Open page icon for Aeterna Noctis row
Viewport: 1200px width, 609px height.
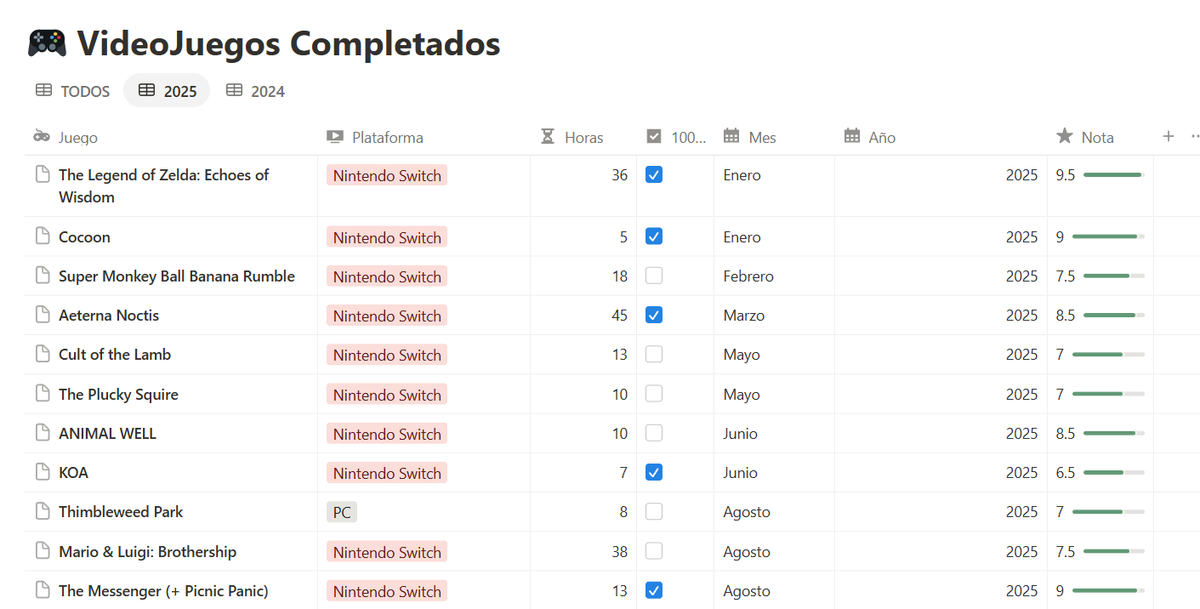(x=42, y=314)
